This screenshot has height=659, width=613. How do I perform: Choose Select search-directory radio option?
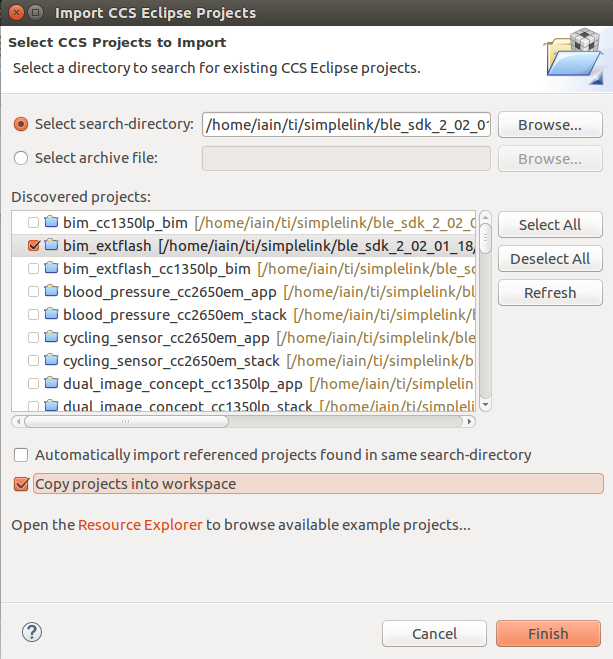(x=21, y=124)
